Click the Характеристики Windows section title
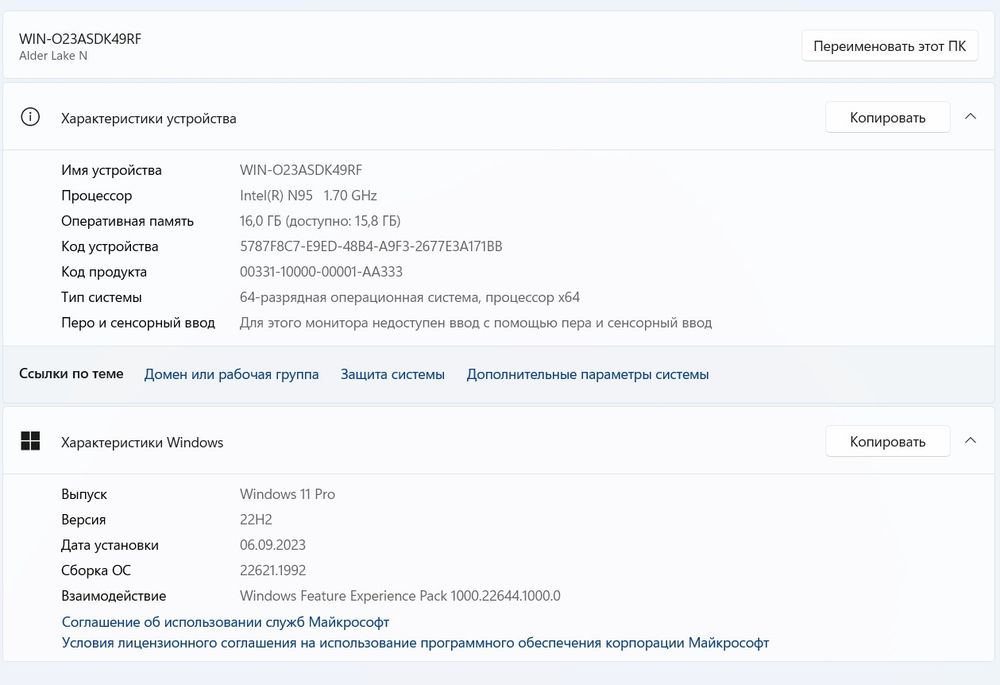The image size is (1000, 685). [x=142, y=443]
